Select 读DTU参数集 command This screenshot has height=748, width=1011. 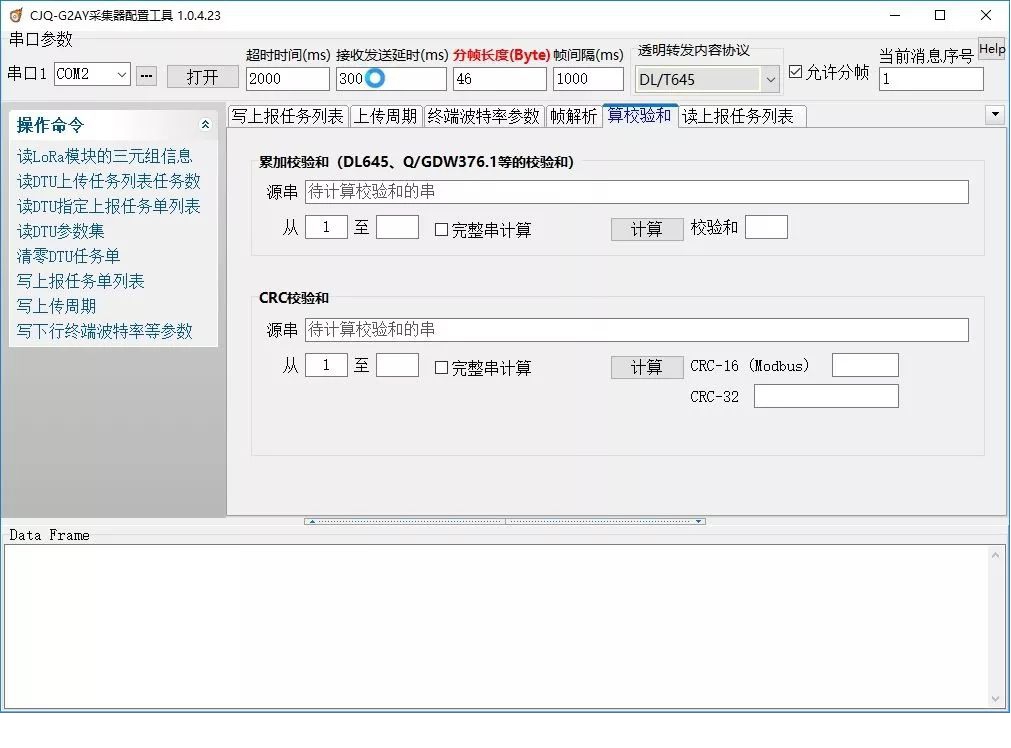tap(62, 231)
